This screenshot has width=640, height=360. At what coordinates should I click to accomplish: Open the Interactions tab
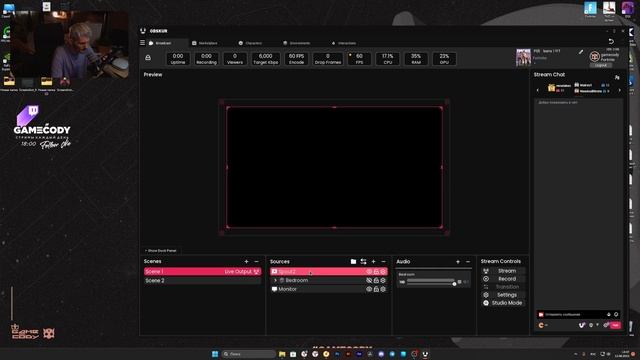click(344, 43)
